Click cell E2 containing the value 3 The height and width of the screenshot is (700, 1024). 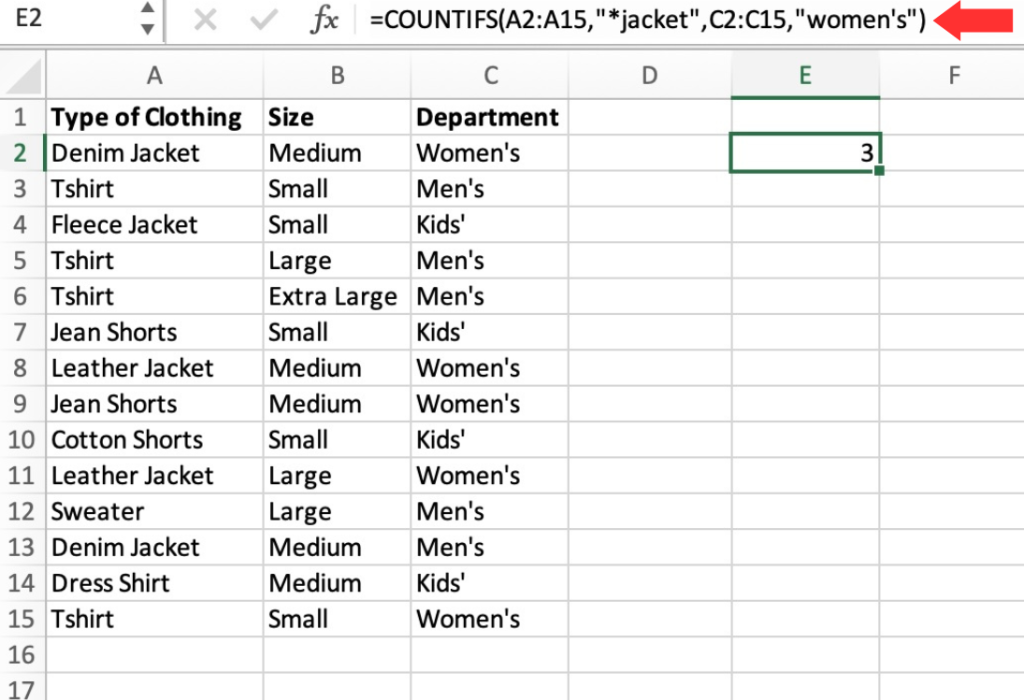[805, 152]
